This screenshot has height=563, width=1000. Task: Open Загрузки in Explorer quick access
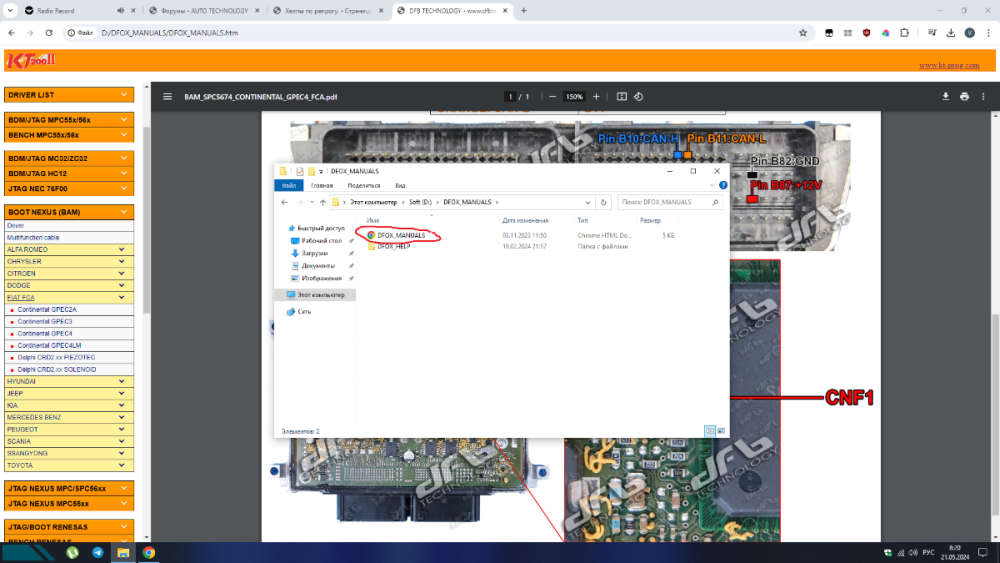314,253
